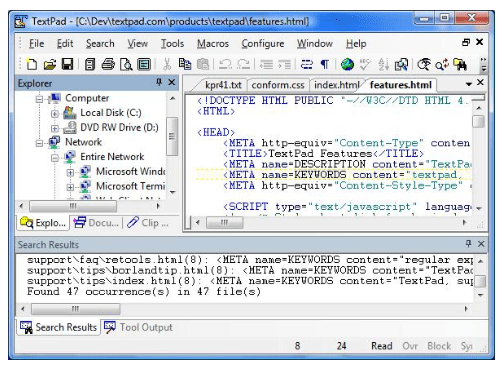Screen dimensions: 501x367
Task: Open the Tools menu
Action: point(172,44)
